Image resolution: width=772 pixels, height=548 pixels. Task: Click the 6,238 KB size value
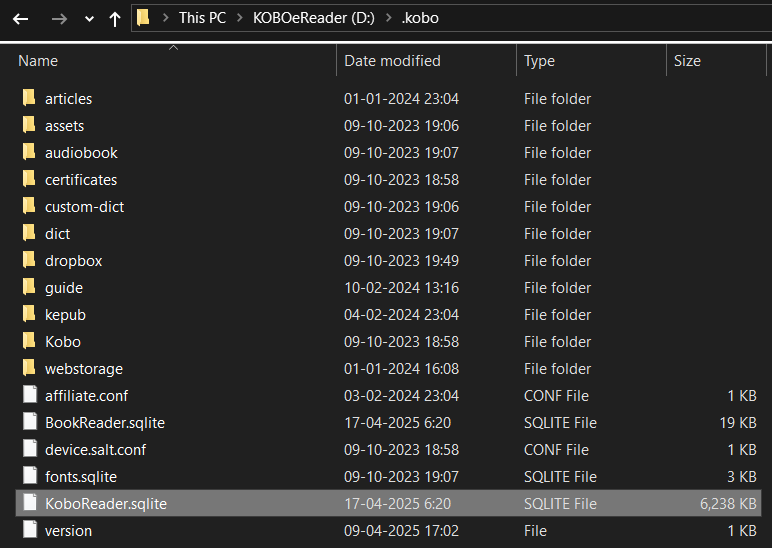(728, 504)
